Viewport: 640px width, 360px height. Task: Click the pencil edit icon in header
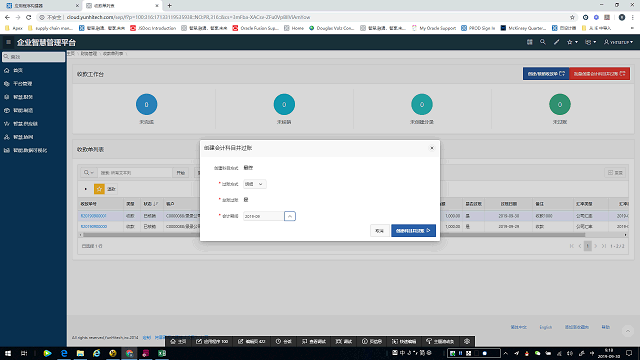point(556,42)
